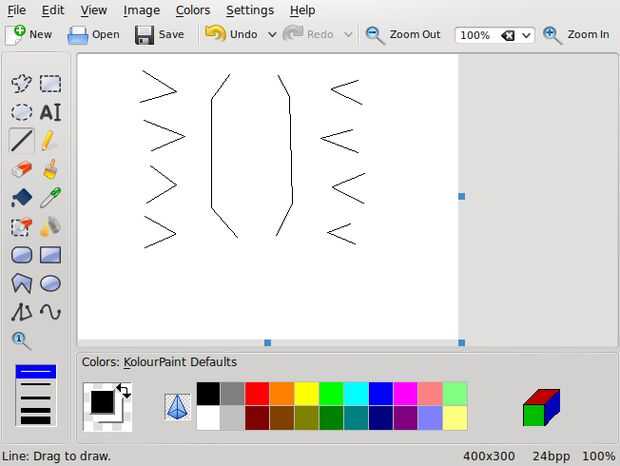Select the Zoom magnifier tool
The width and height of the screenshot is (620, 466).
[x=21, y=341]
